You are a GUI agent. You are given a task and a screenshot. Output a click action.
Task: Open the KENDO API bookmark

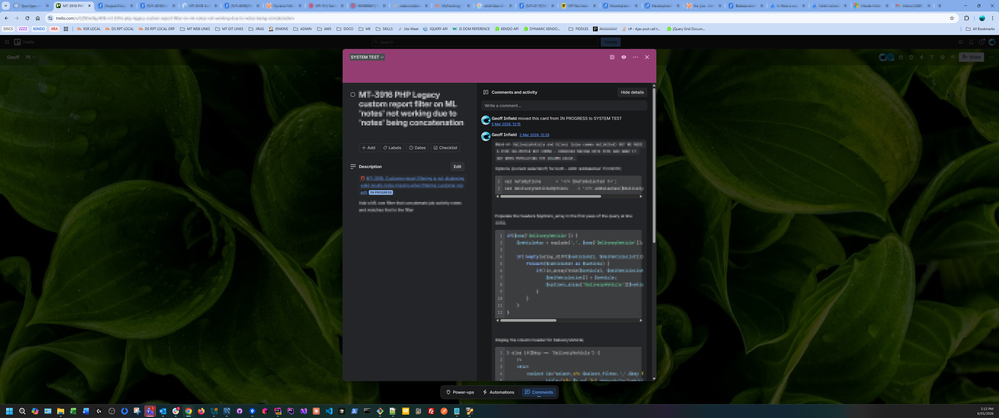pyautogui.click(x=507, y=29)
